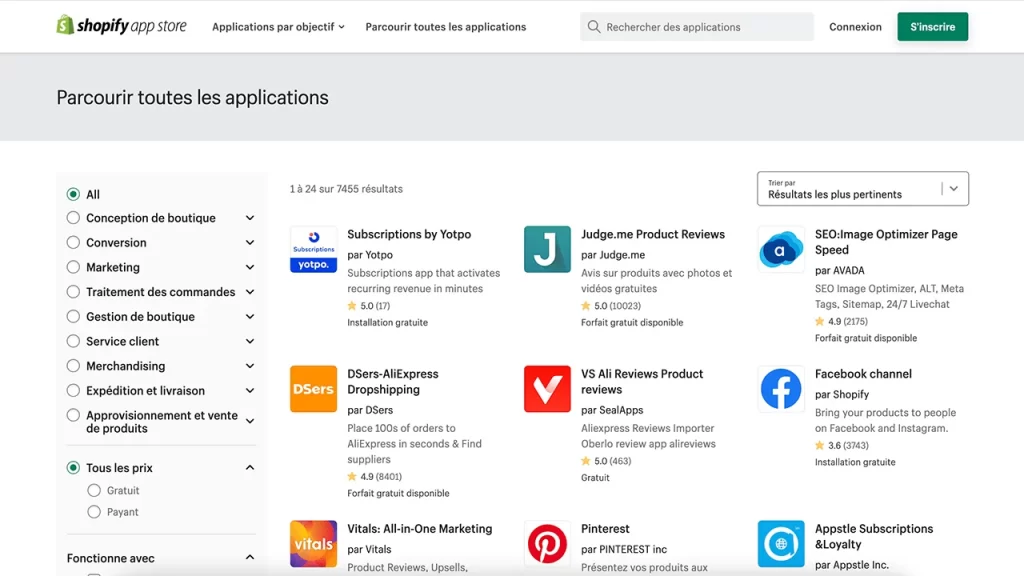The image size is (1024, 576).
Task: Expand Expédition et livraison chevron
Action: (x=249, y=391)
